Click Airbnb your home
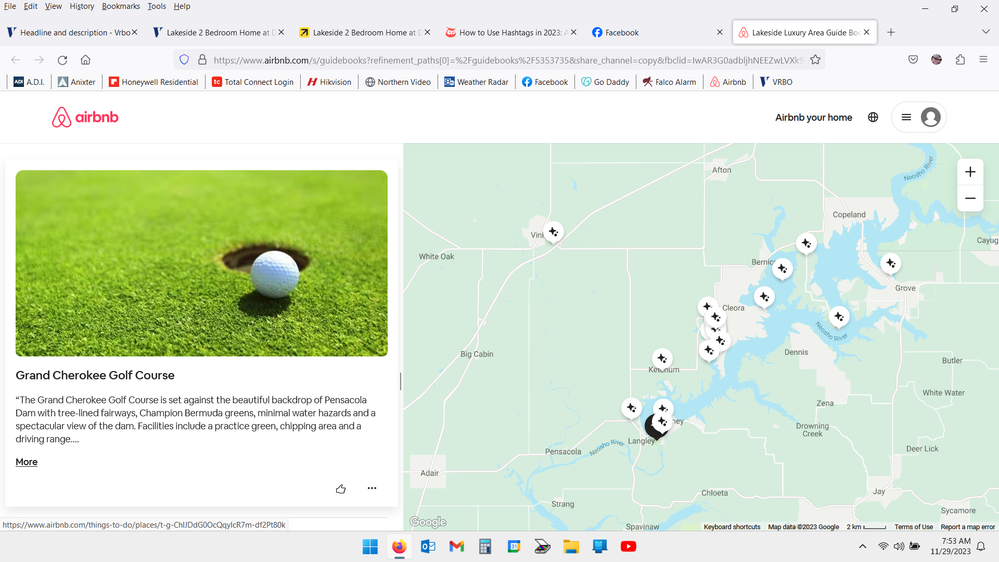This screenshot has width=999, height=562. (x=813, y=118)
